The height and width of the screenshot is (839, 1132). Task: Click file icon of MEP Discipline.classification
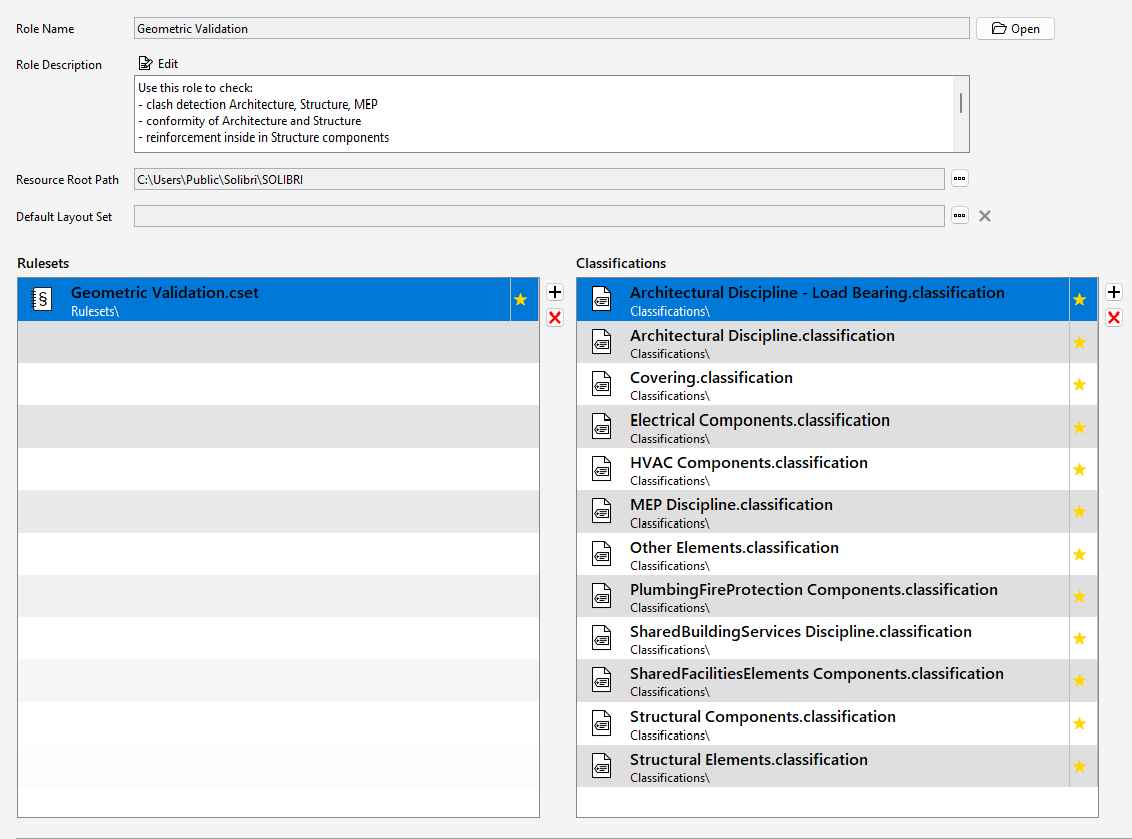click(x=601, y=511)
